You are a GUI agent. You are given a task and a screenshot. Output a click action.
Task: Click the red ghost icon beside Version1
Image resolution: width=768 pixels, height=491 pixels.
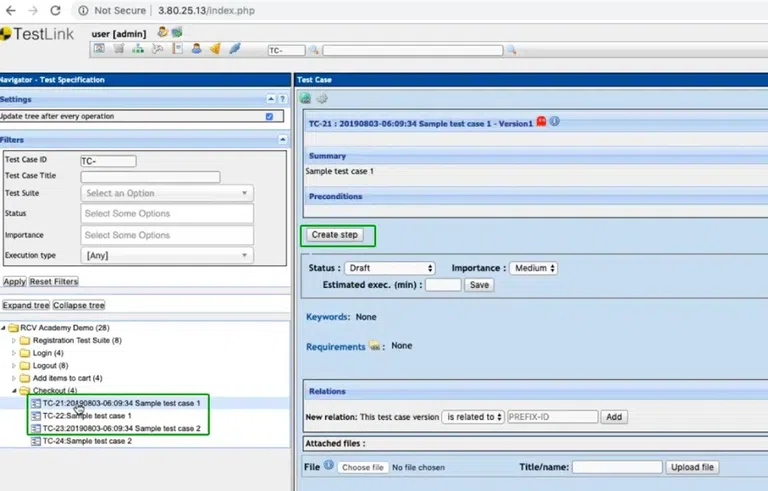tap(541, 122)
